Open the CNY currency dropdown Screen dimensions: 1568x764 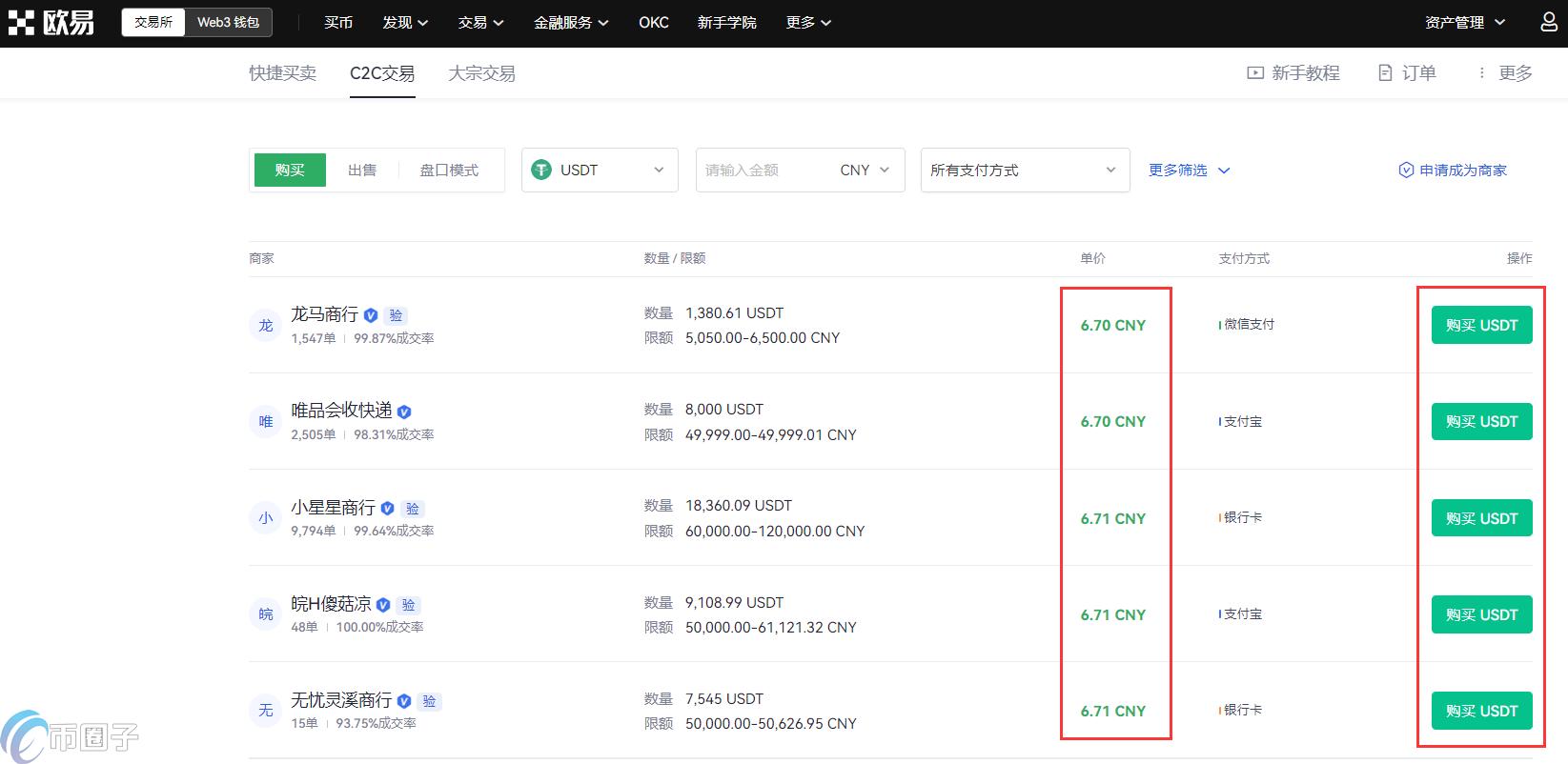(x=865, y=170)
